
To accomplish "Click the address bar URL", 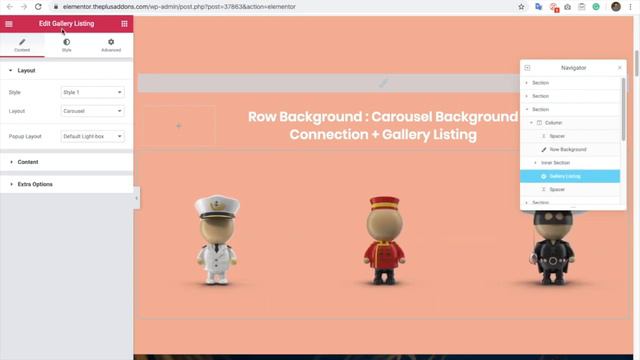I will click(x=179, y=7).
